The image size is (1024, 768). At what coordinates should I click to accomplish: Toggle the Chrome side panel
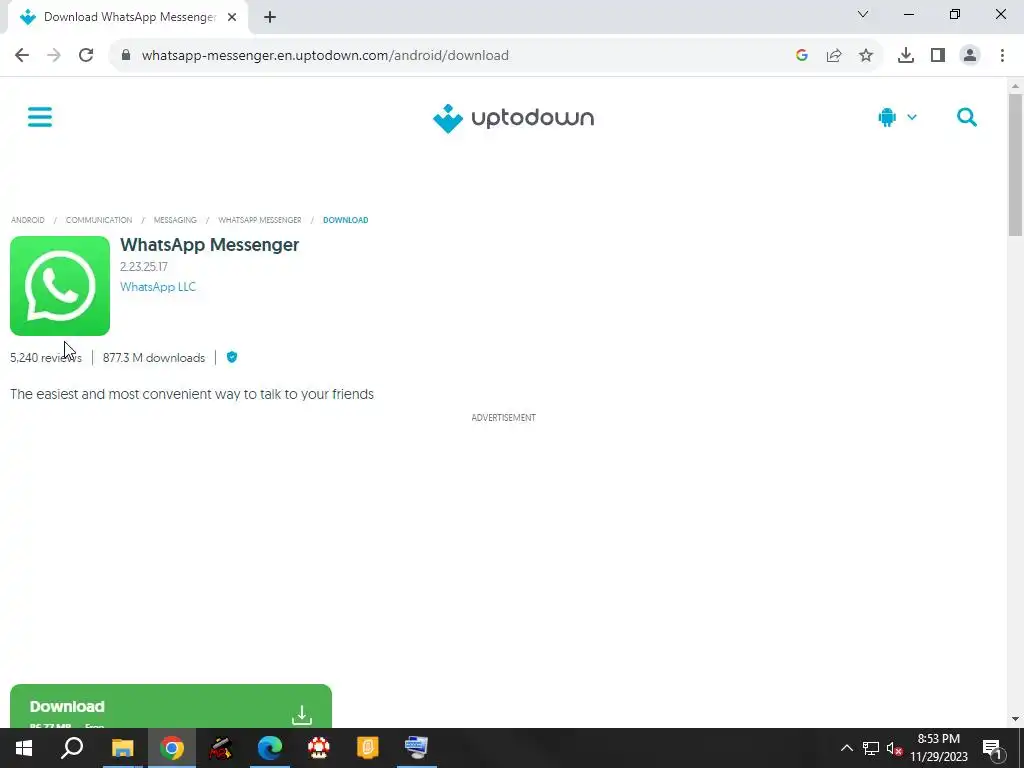point(938,56)
